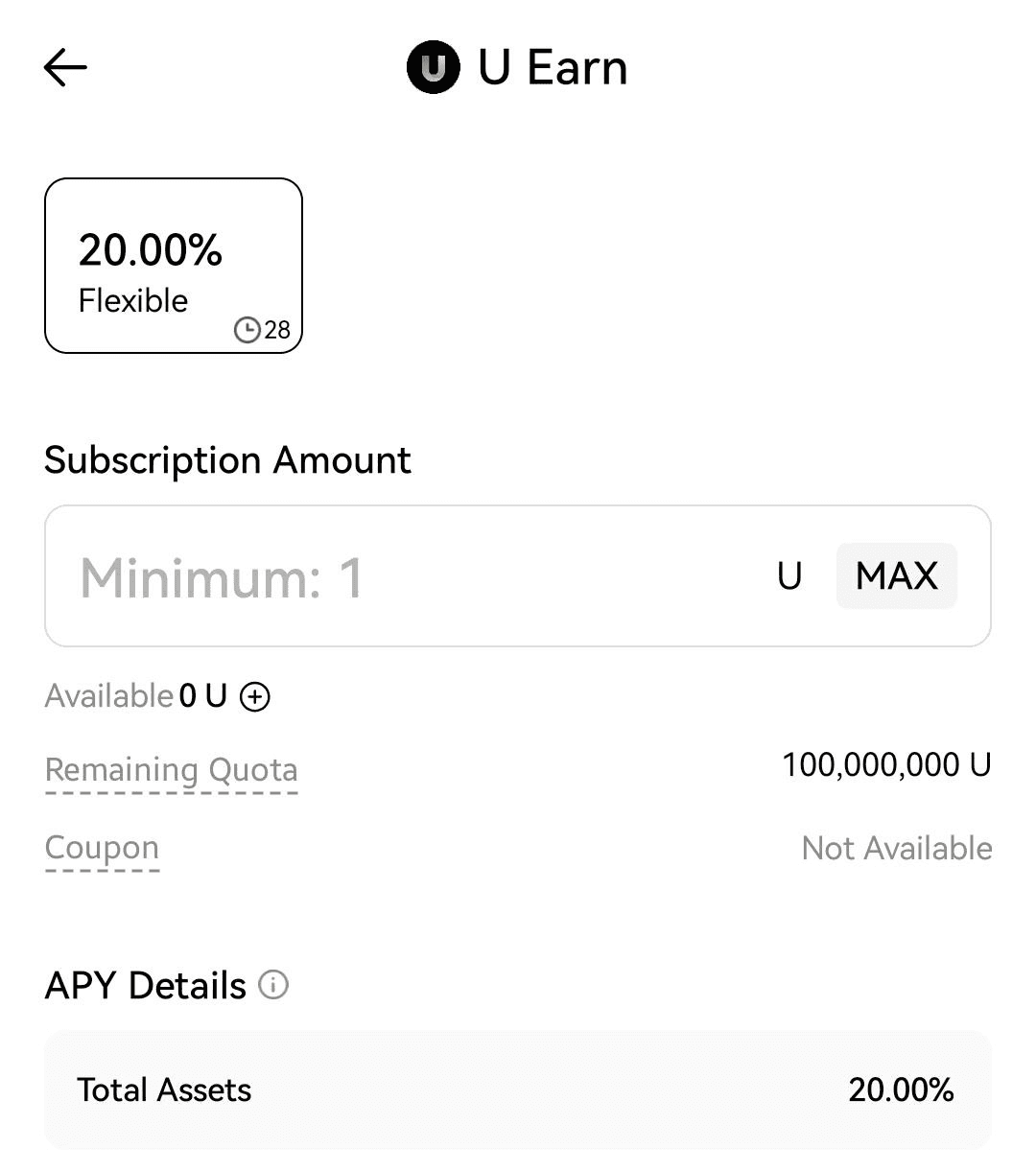
Task: Click the Coupon label
Action: 102,848
